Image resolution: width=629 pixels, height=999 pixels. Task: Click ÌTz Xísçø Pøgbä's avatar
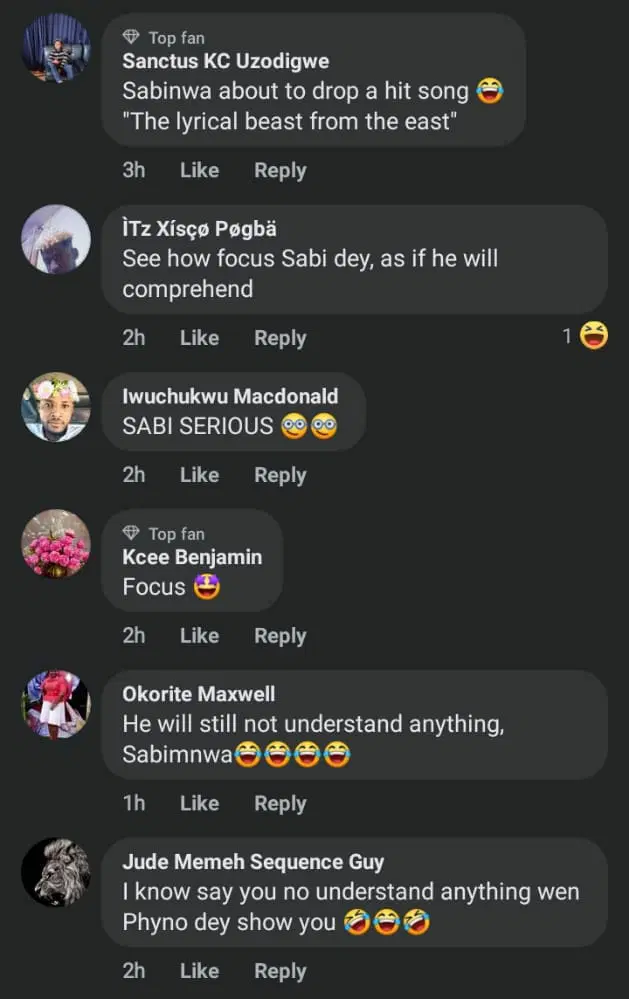pyautogui.click(x=56, y=240)
